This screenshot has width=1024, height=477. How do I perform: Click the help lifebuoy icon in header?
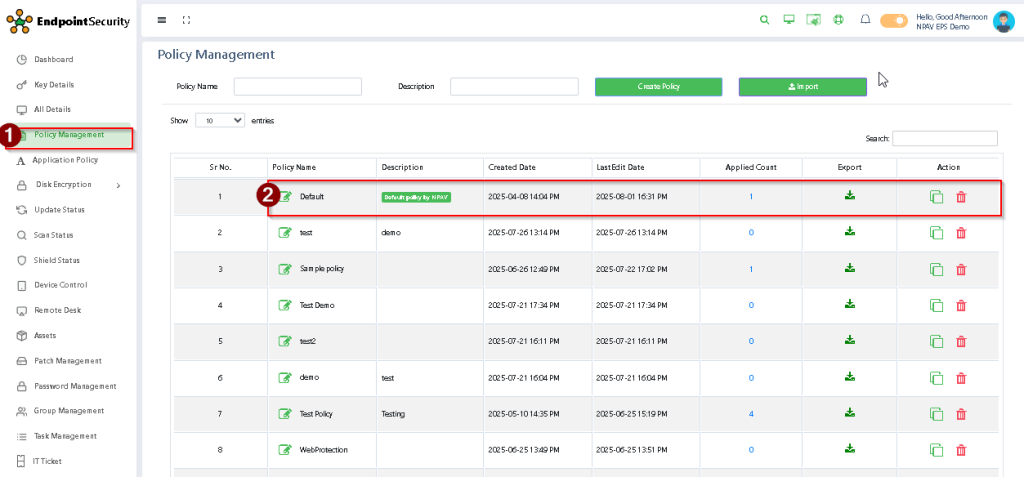[839, 20]
